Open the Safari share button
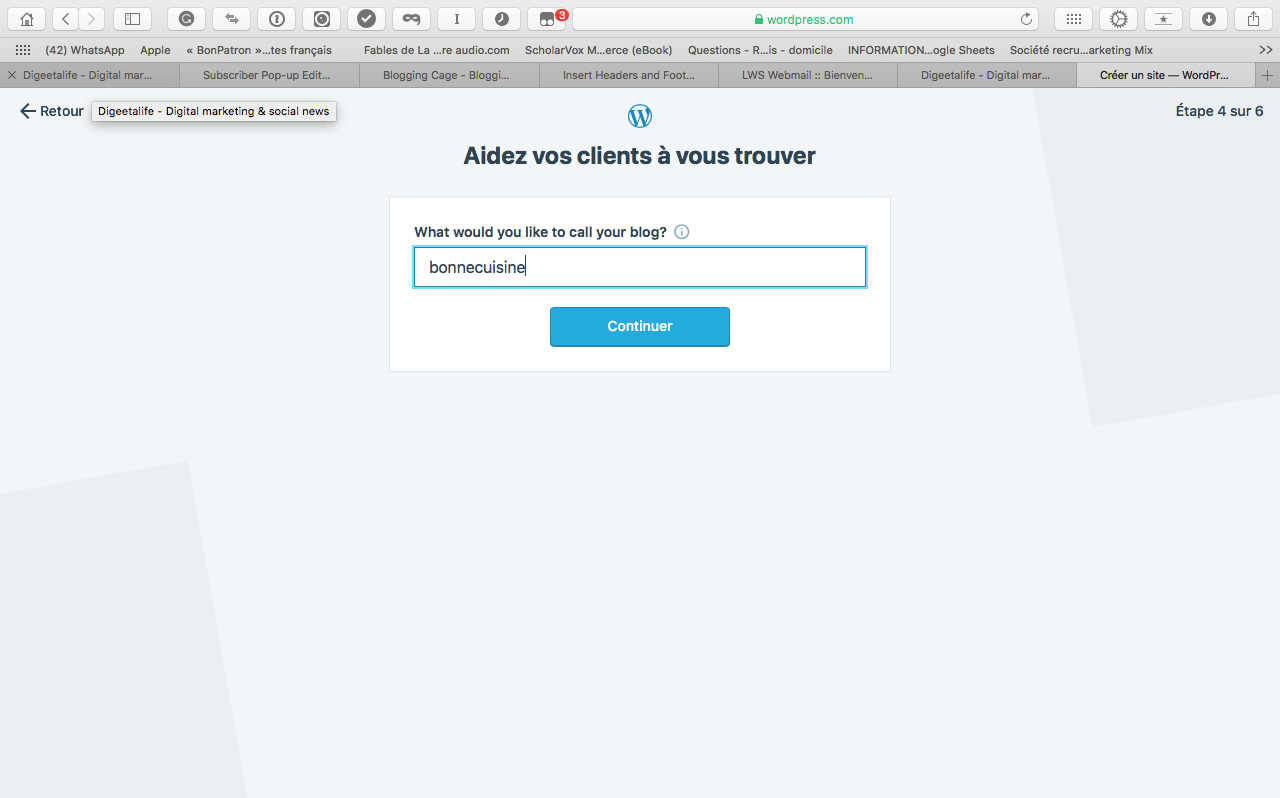 point(1253,19)
